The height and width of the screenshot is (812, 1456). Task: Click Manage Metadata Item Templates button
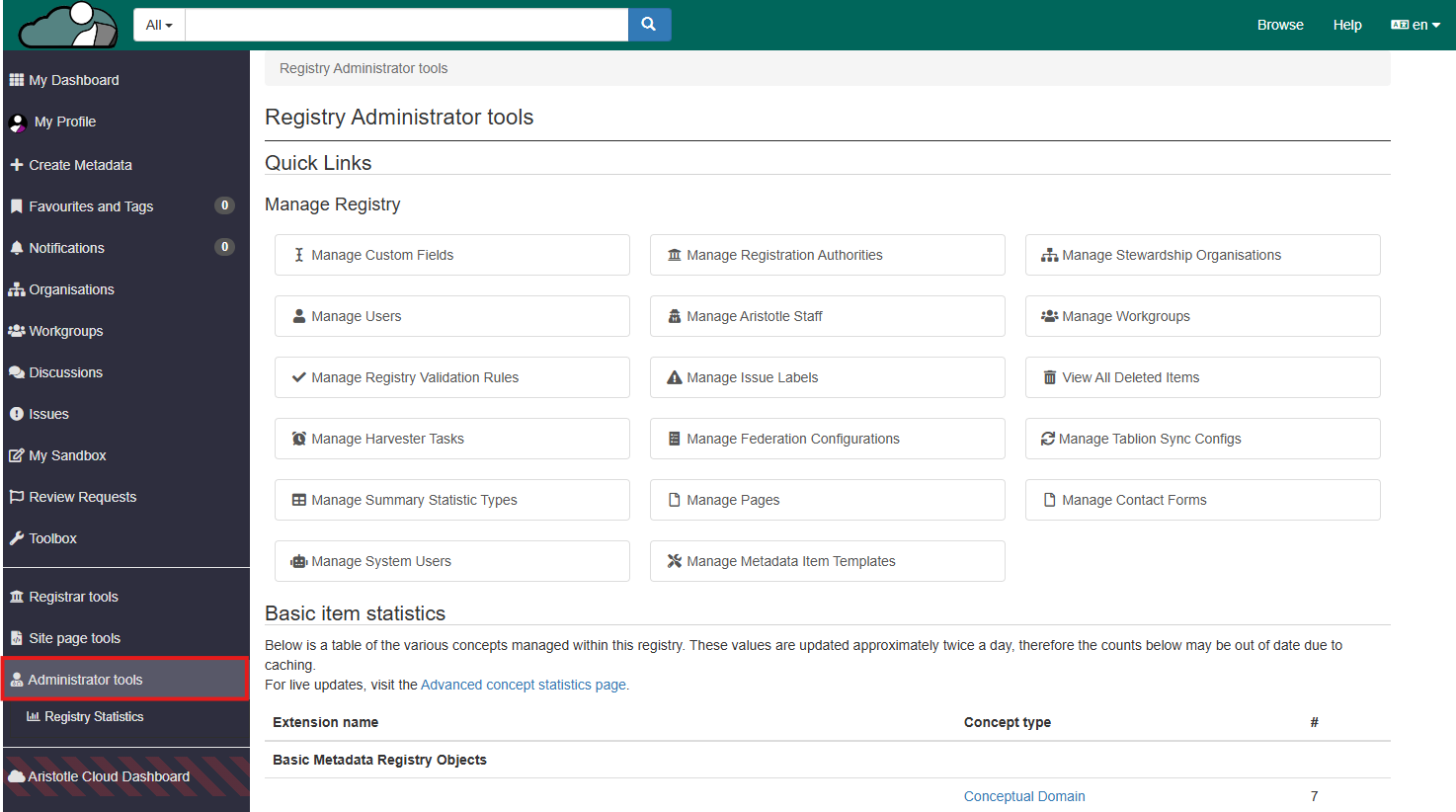pos(827,561)
